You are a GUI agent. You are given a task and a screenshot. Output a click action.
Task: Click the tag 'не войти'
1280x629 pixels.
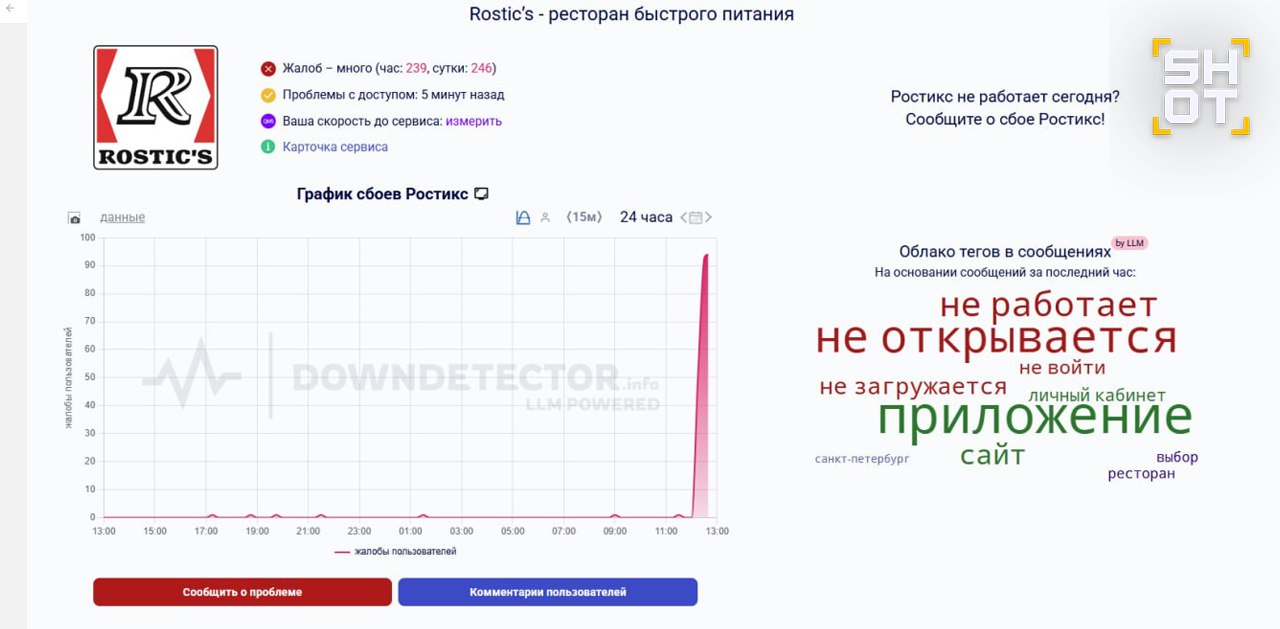pos(1062,367)
